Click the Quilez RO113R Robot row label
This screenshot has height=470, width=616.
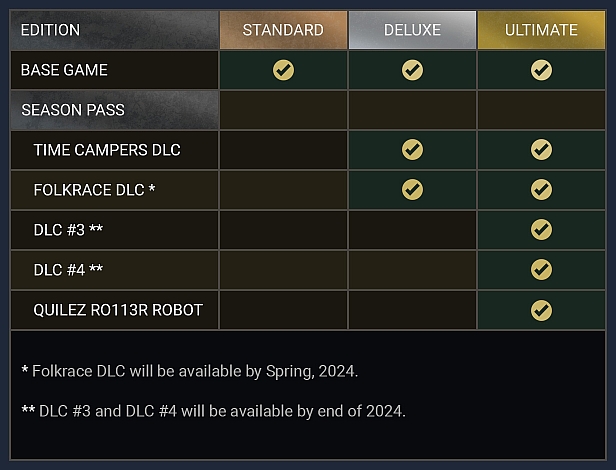tap(118, 310)
